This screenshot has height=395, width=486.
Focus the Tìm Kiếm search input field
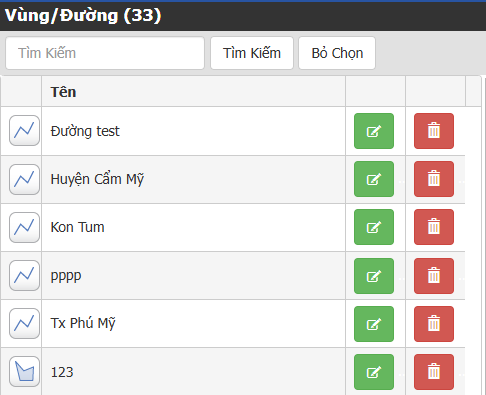[x=105, y=53]
